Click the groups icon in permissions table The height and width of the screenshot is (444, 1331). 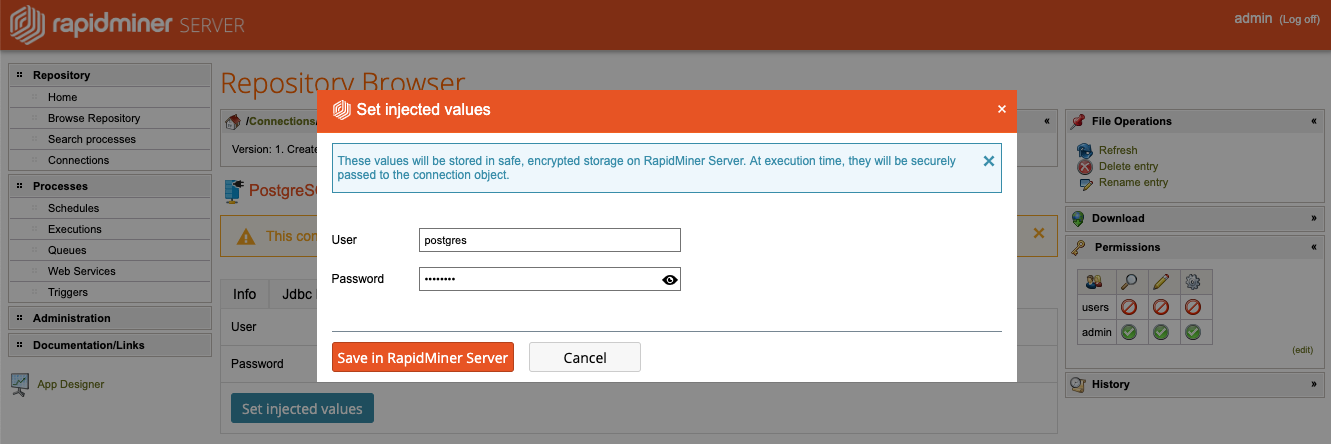1095,282
